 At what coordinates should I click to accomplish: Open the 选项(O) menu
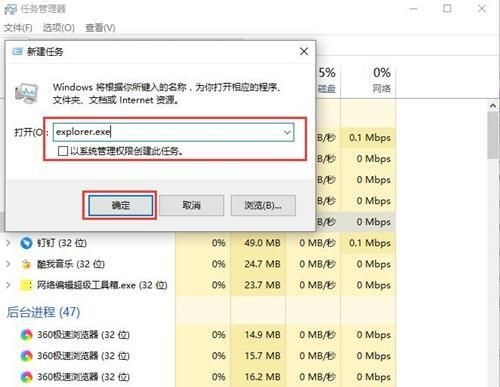coord(59,28)
